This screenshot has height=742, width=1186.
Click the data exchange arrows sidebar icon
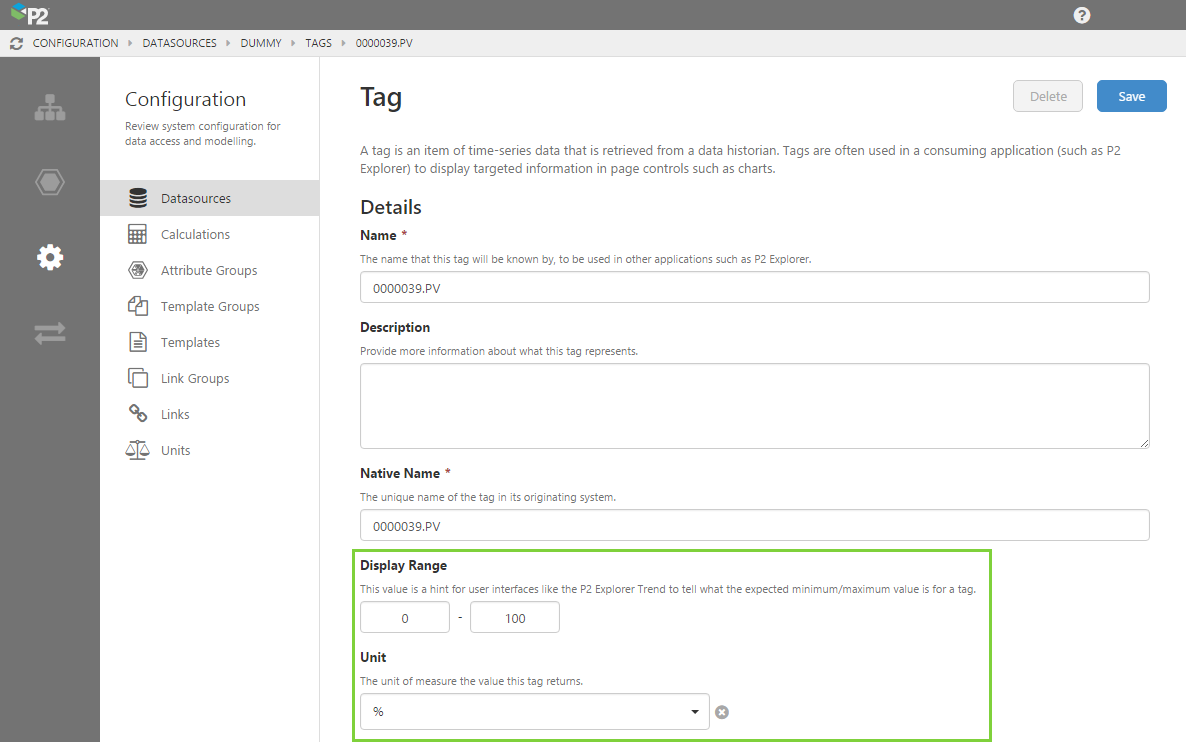[x=49, y=332]
